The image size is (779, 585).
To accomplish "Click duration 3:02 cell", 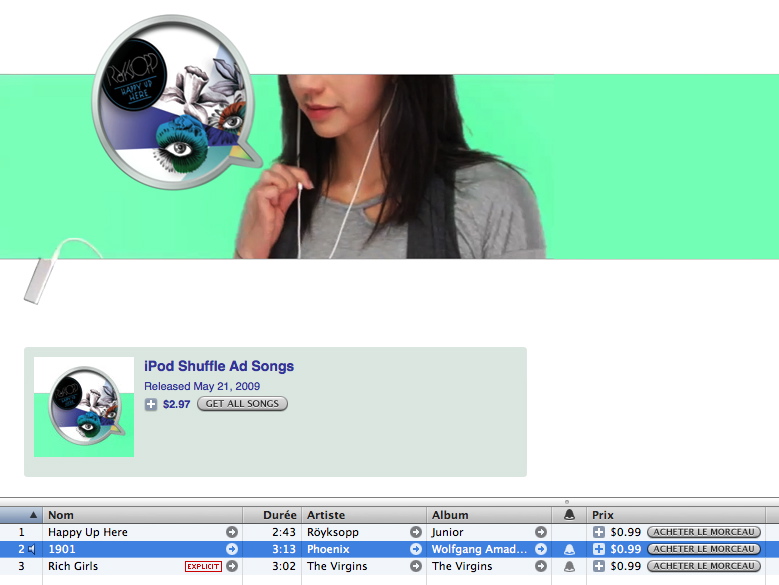I will coord(284,566).
